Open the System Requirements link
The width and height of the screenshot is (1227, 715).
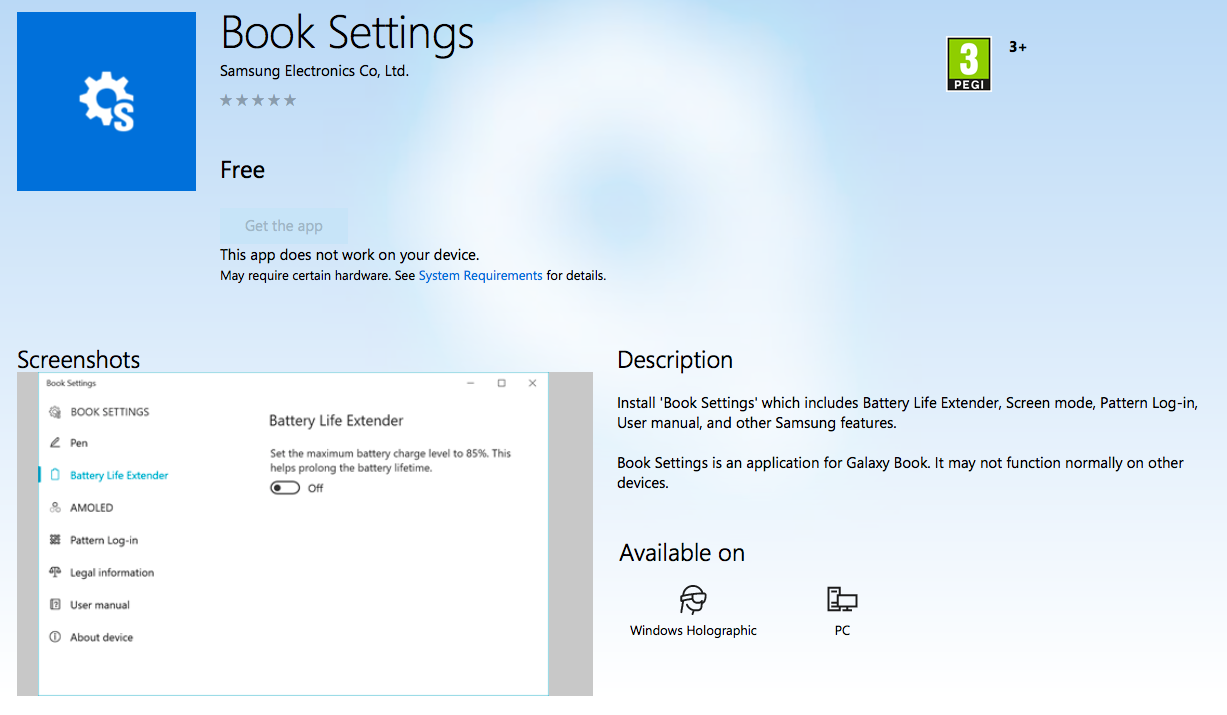pos(480,276)
